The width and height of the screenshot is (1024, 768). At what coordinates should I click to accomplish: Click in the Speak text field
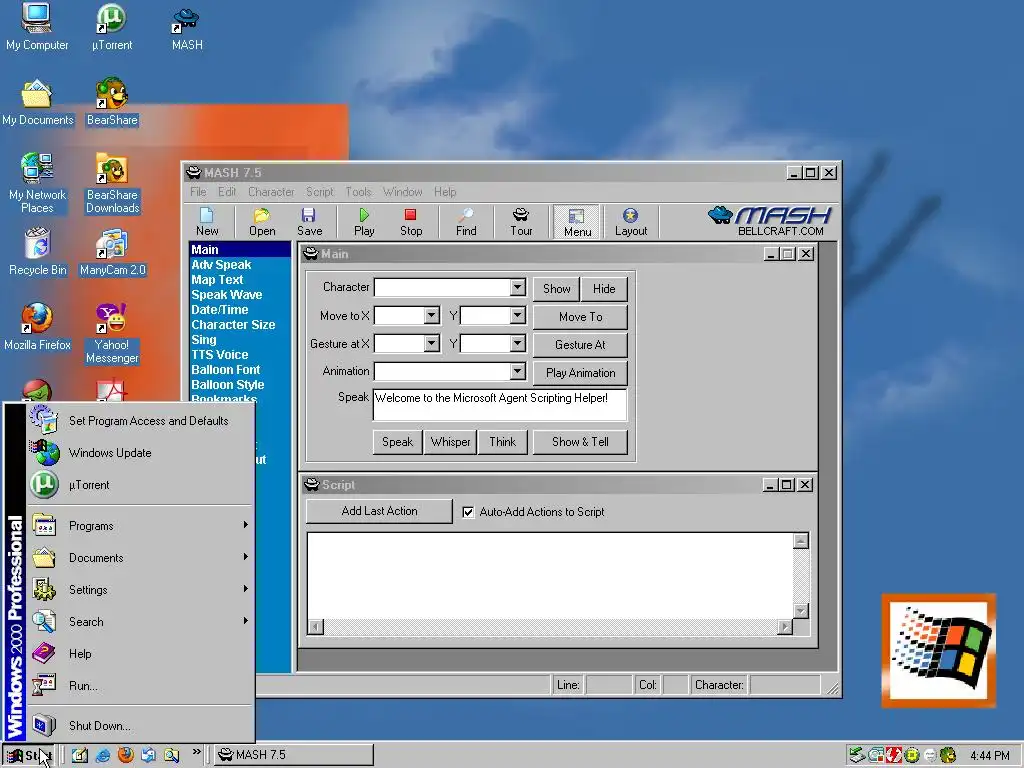pos(500,405)
